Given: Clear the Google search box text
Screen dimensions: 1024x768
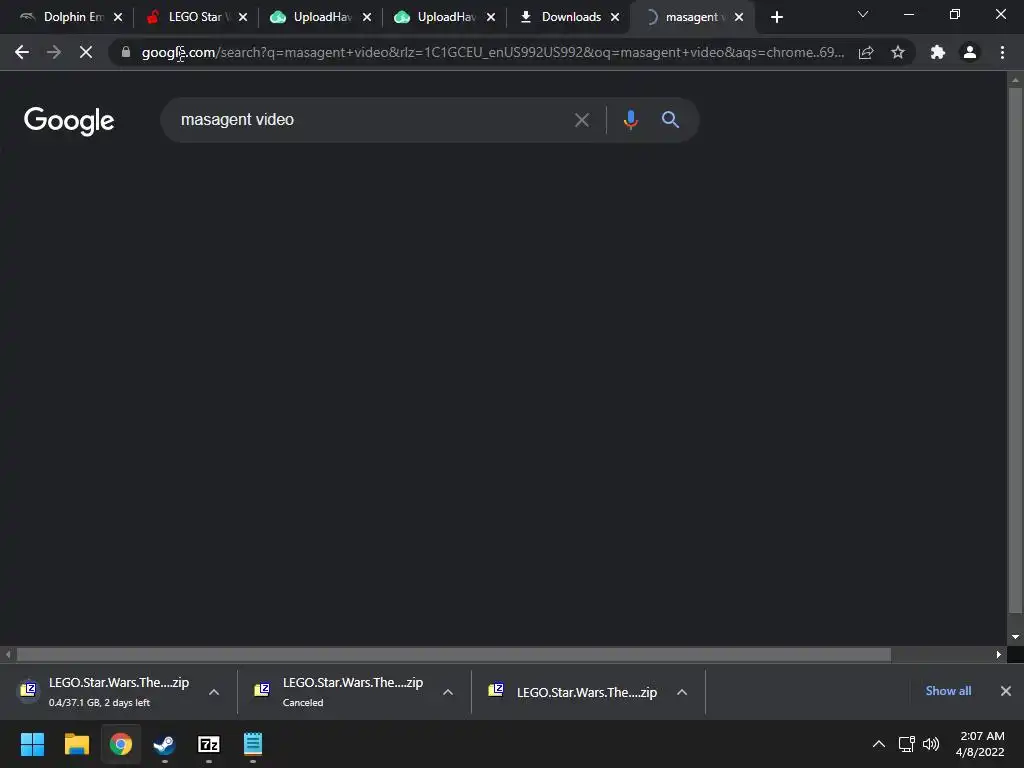Looking at the screenshot, I should (x=581, y=120).
